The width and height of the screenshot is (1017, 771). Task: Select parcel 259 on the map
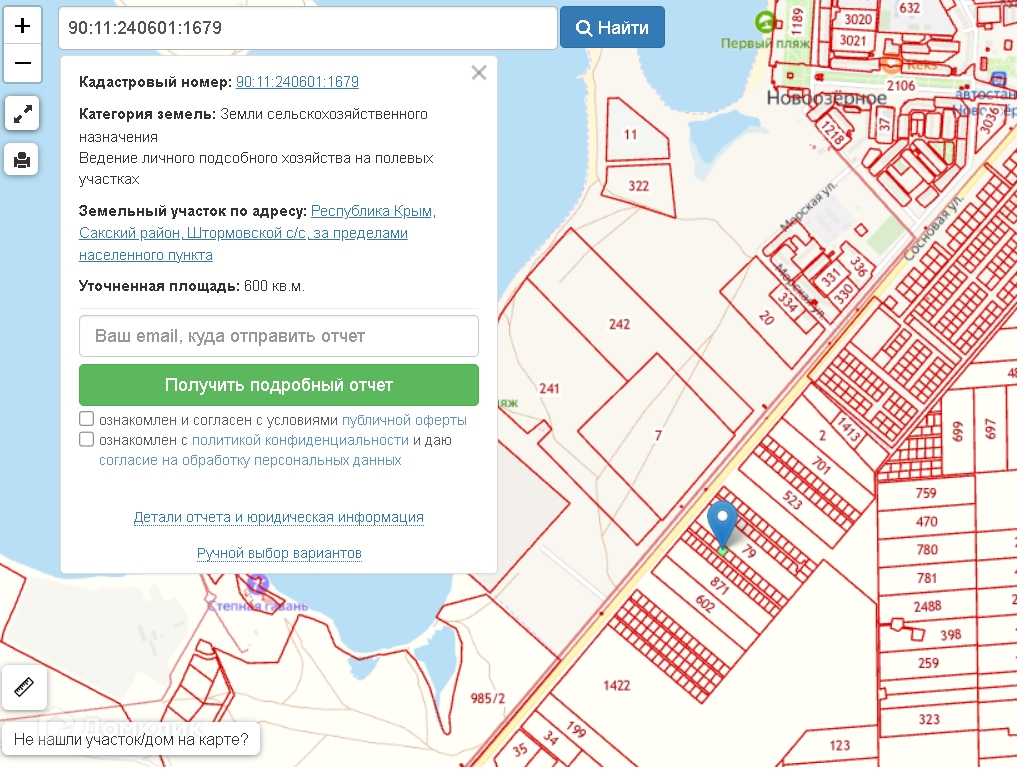point(928,663)
